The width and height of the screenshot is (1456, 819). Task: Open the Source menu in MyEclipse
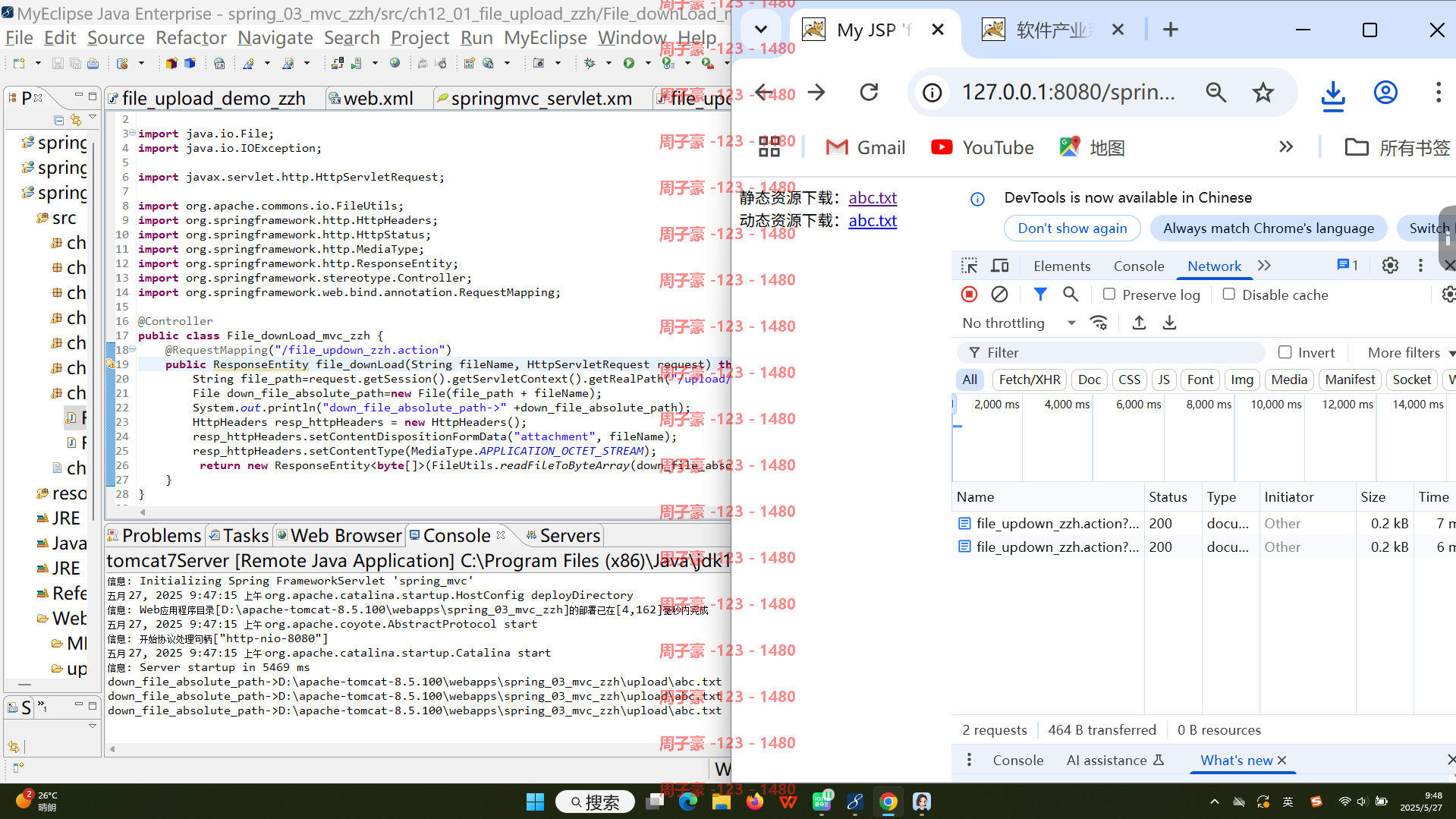[x=115, y=37]
